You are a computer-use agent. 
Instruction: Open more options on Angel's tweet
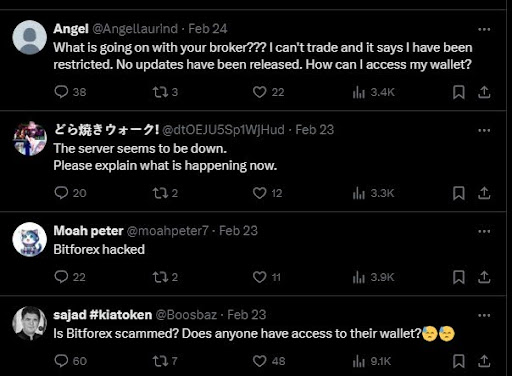click(484, 29)
